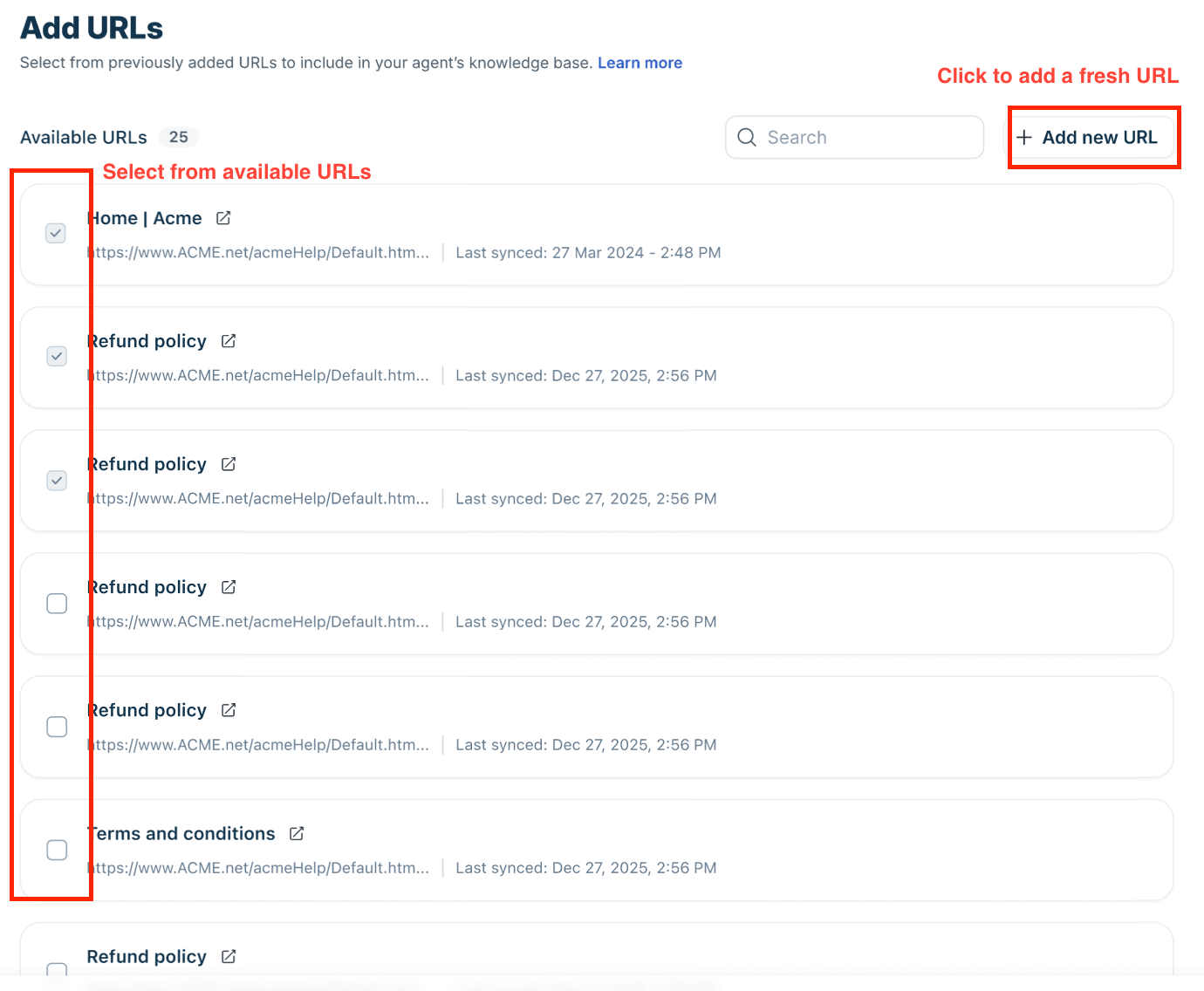The height and width of the screenshot is (991, 1204).
Task: Open external link icon of fourth Refund policy
Action: tap(229, 710)
